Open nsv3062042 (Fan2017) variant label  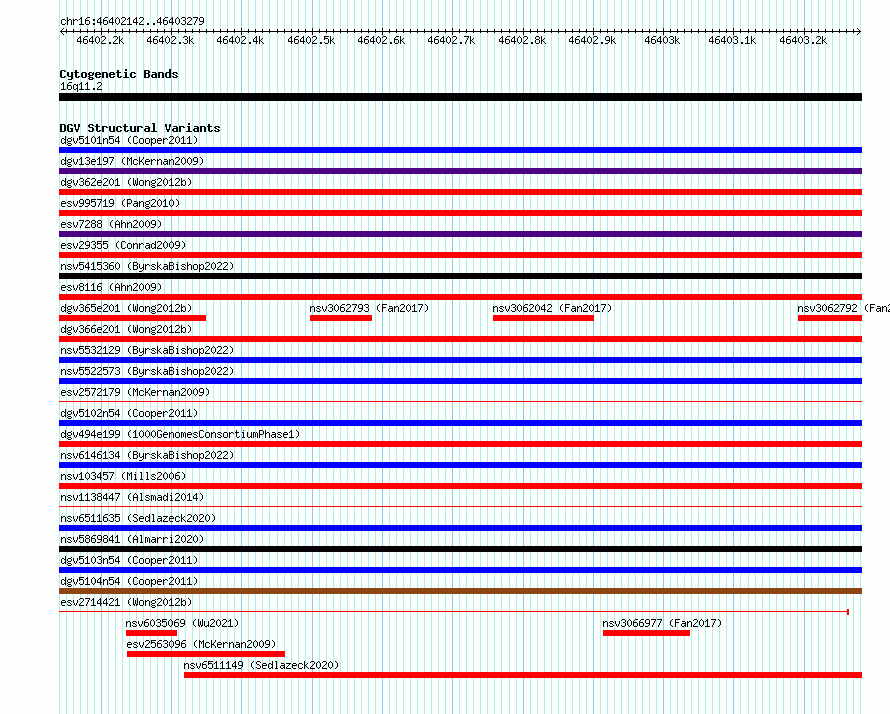tap(552, 308)
